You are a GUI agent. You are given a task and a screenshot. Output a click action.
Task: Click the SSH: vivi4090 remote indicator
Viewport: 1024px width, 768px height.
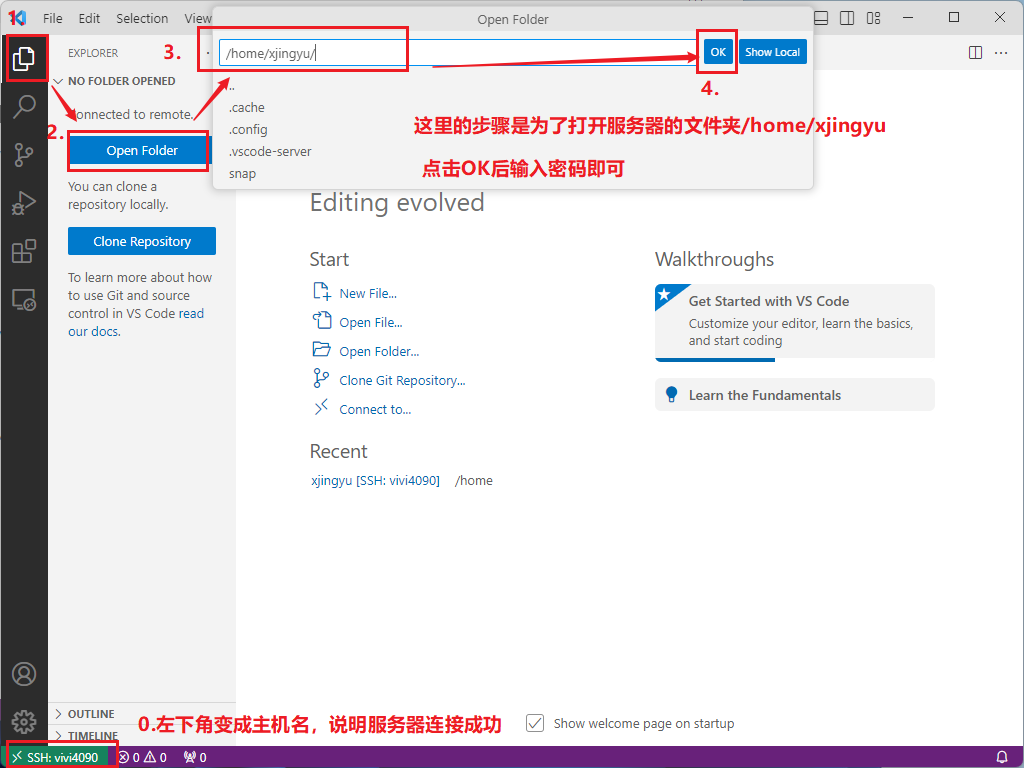pyautogui.click(x=57, y=758)
